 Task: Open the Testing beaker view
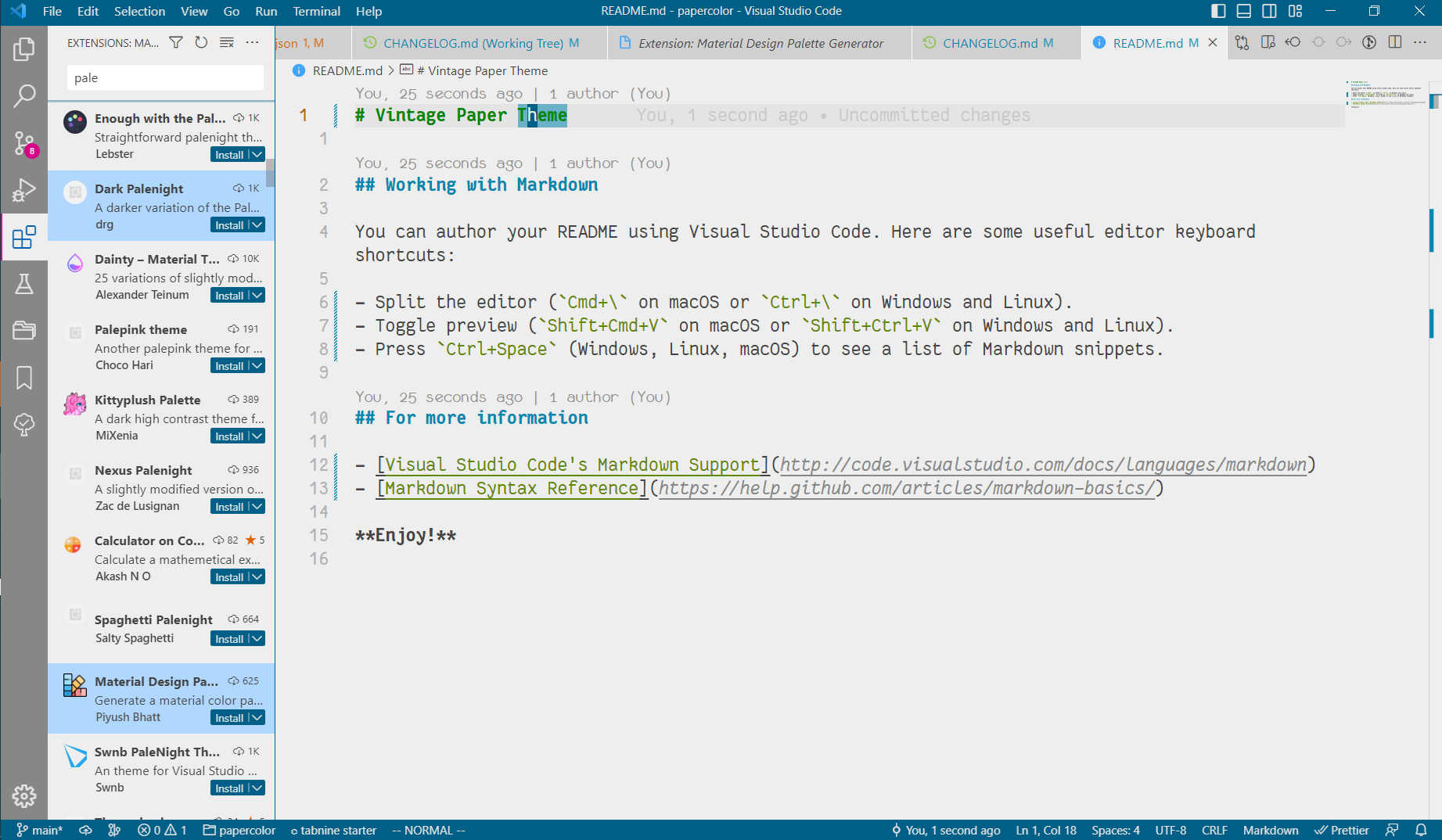point(24,284)
